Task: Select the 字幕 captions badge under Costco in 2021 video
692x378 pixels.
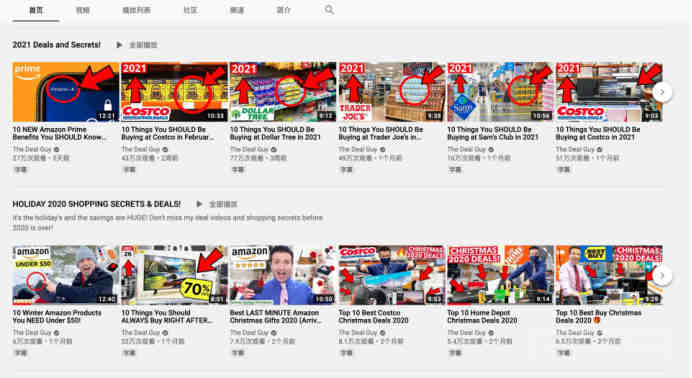Action: [x=564, y=169]
